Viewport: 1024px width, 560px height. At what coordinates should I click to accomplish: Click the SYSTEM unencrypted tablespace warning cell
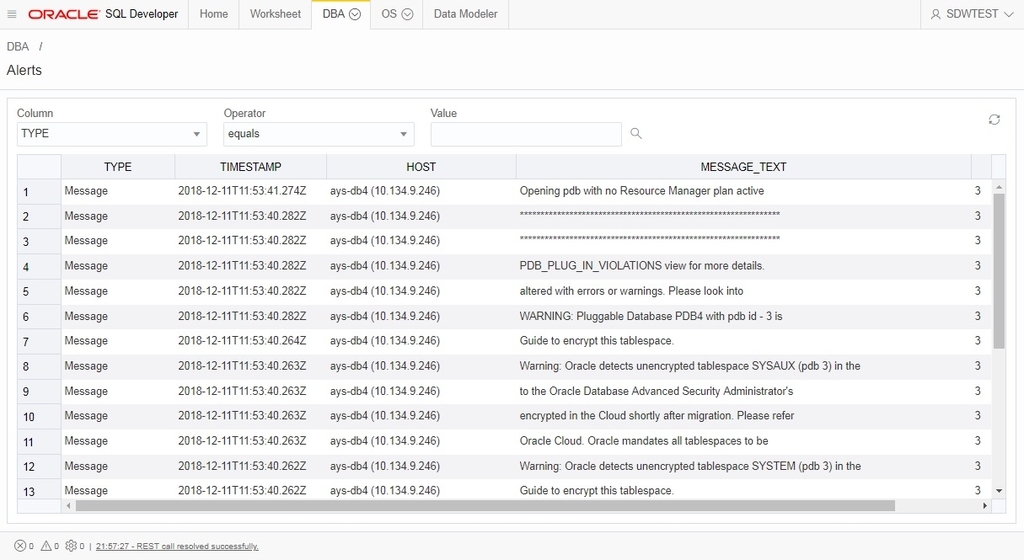click(743, 466)
